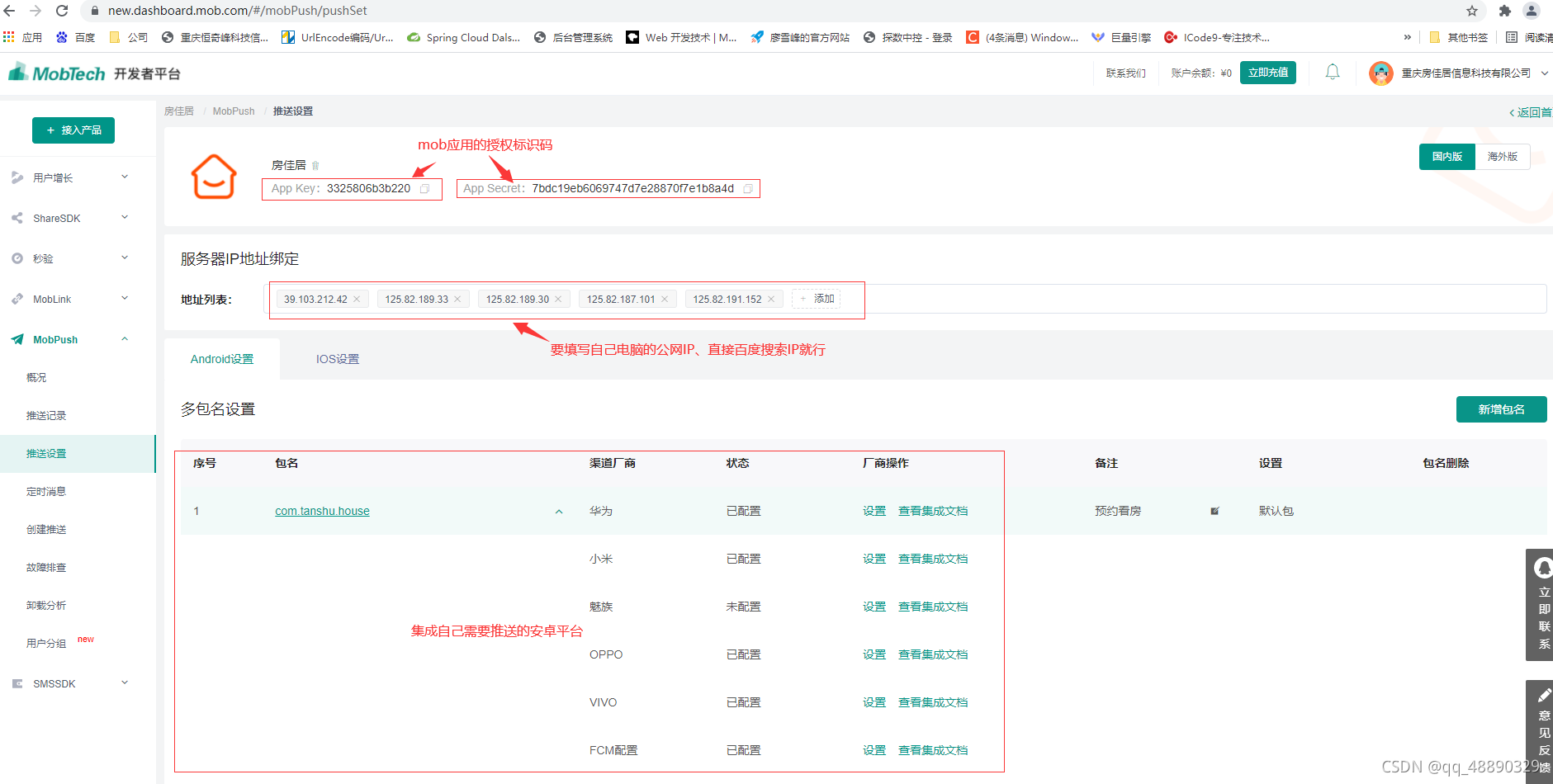
Task: Click the 接入产品 button
Action: point(73,130)
